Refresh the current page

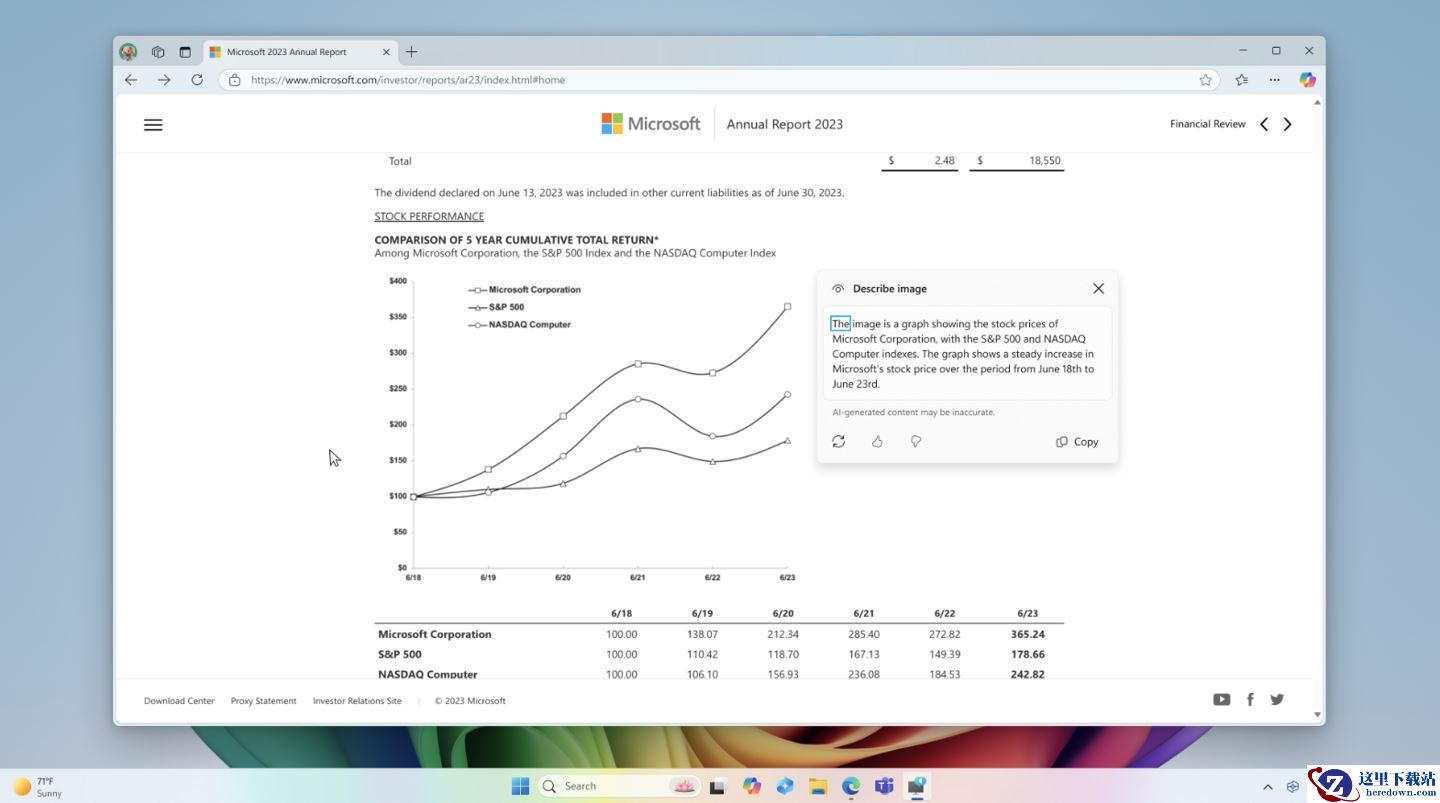pos(197,80)
